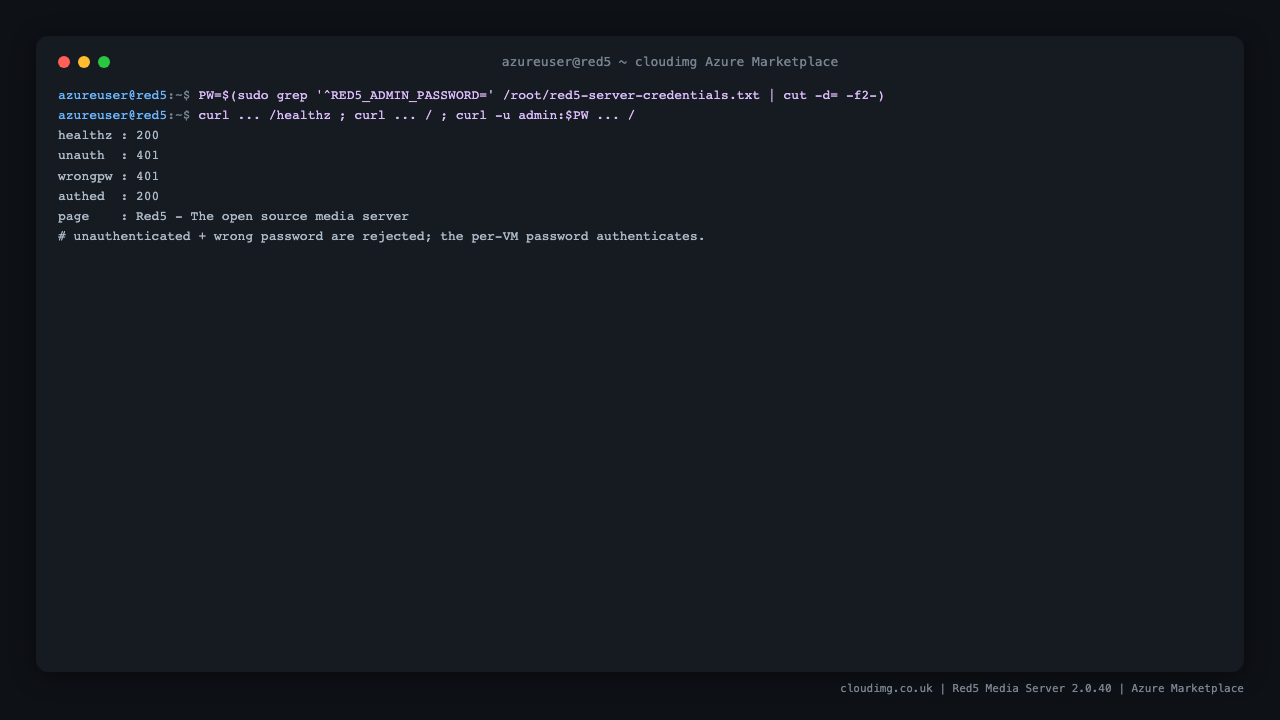Click the red close window button

[64, 62]
